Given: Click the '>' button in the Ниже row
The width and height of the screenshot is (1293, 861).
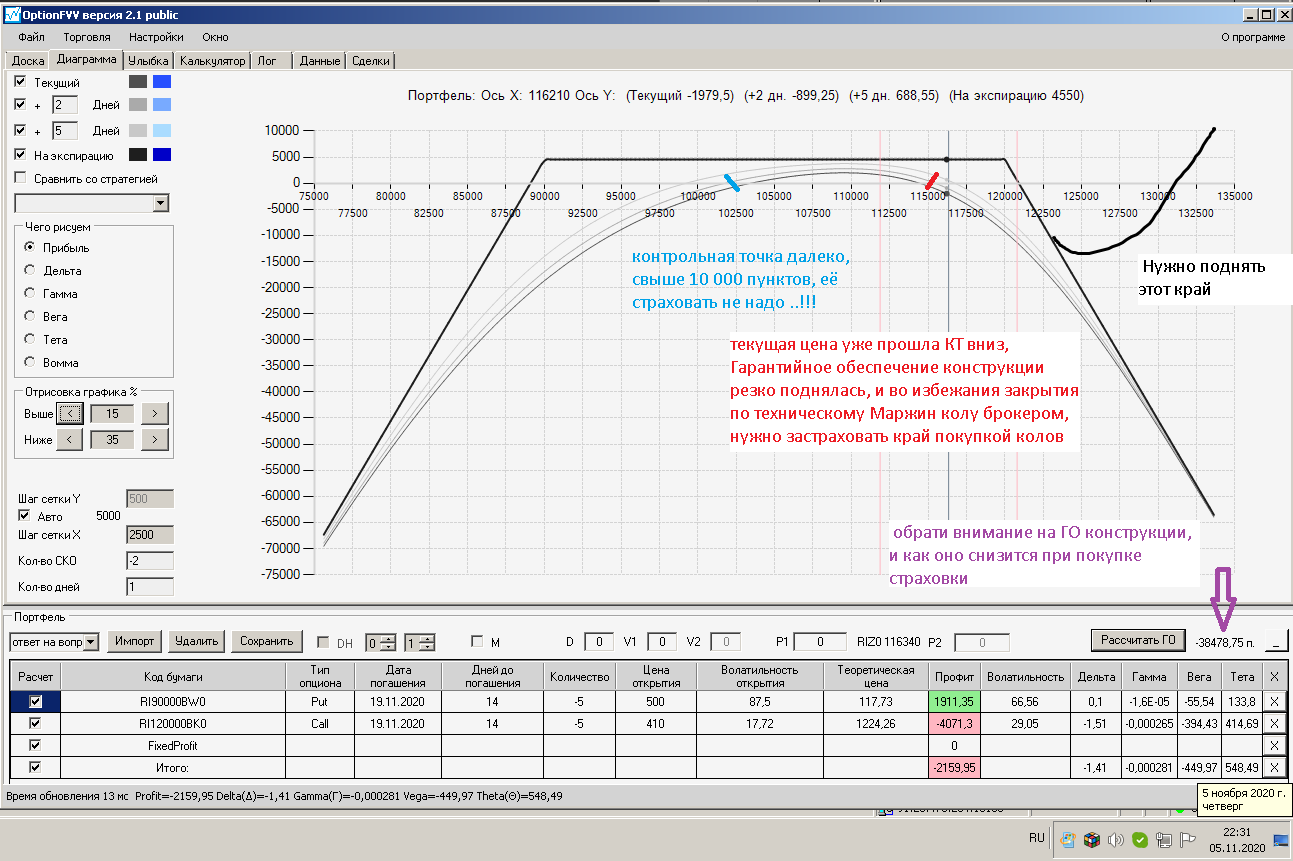Looking at the screenshot, I should tap(155, 439).
